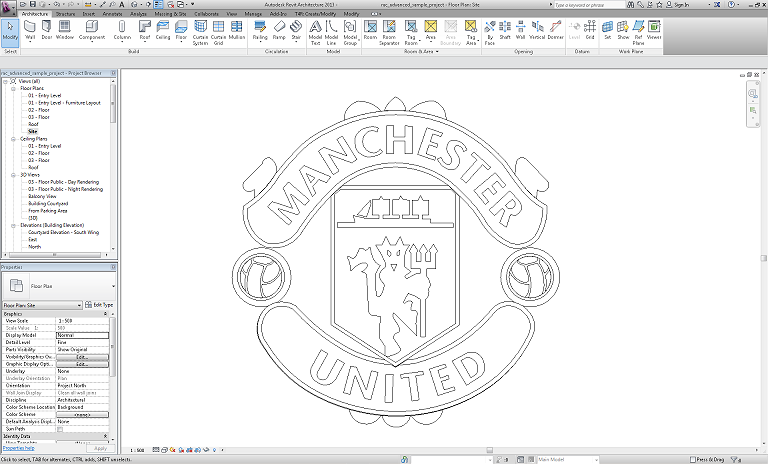Click the Color Scheme <none> button

(x=82, y=415)
